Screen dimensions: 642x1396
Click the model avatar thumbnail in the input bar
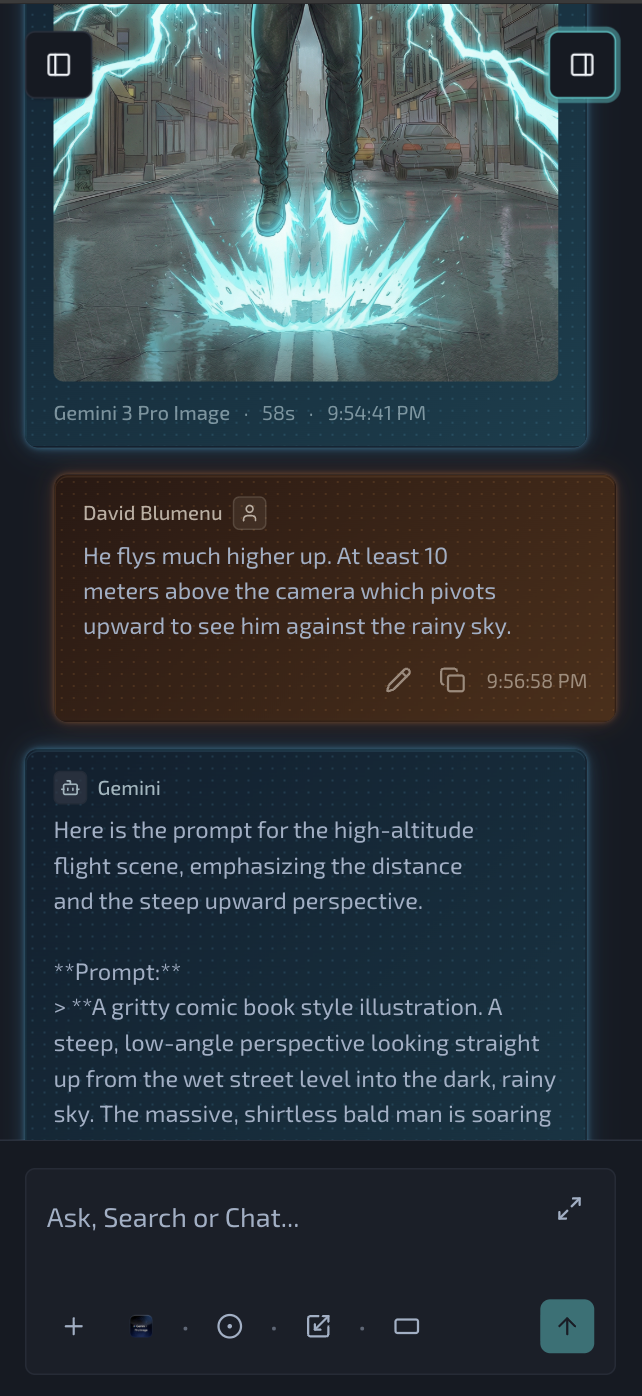(x=141, y=1326)
